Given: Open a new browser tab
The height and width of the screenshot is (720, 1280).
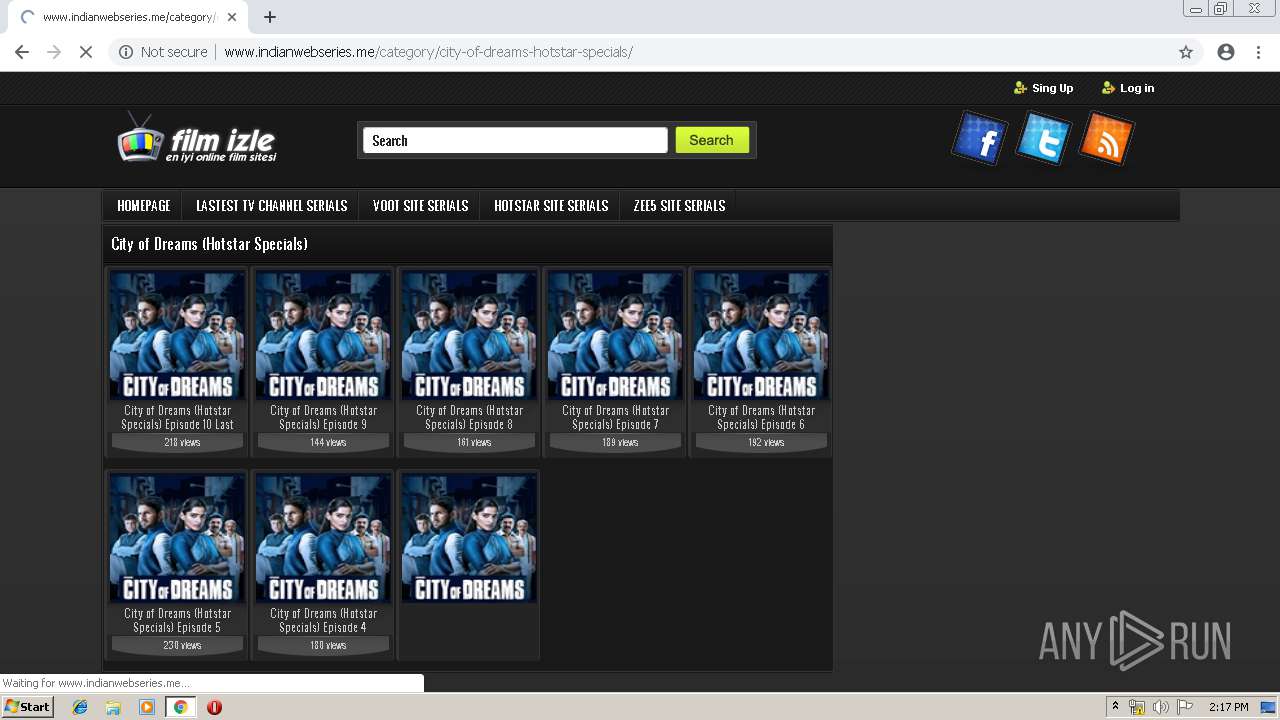Looking at the screenshot, I should click(x=270, y=17).
